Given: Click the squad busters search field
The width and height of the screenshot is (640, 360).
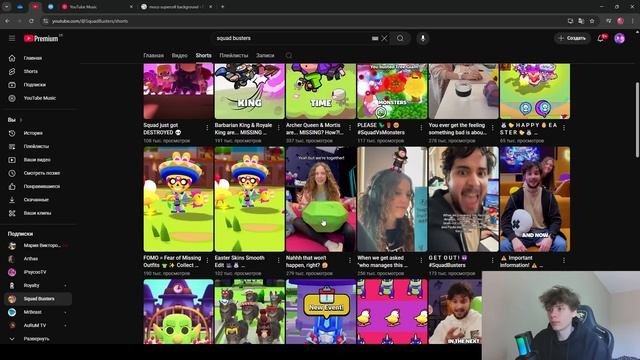Looking at the screenshot, I should 292,38.
